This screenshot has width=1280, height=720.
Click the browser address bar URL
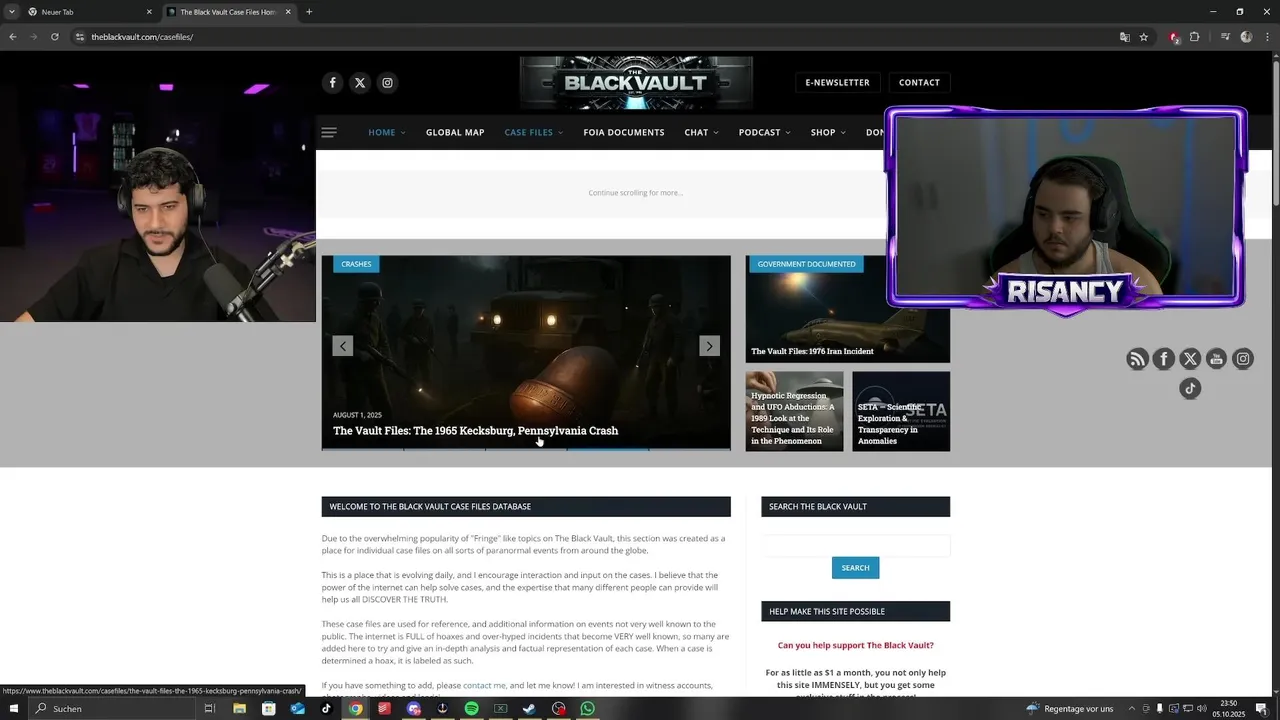click(142, 37)
